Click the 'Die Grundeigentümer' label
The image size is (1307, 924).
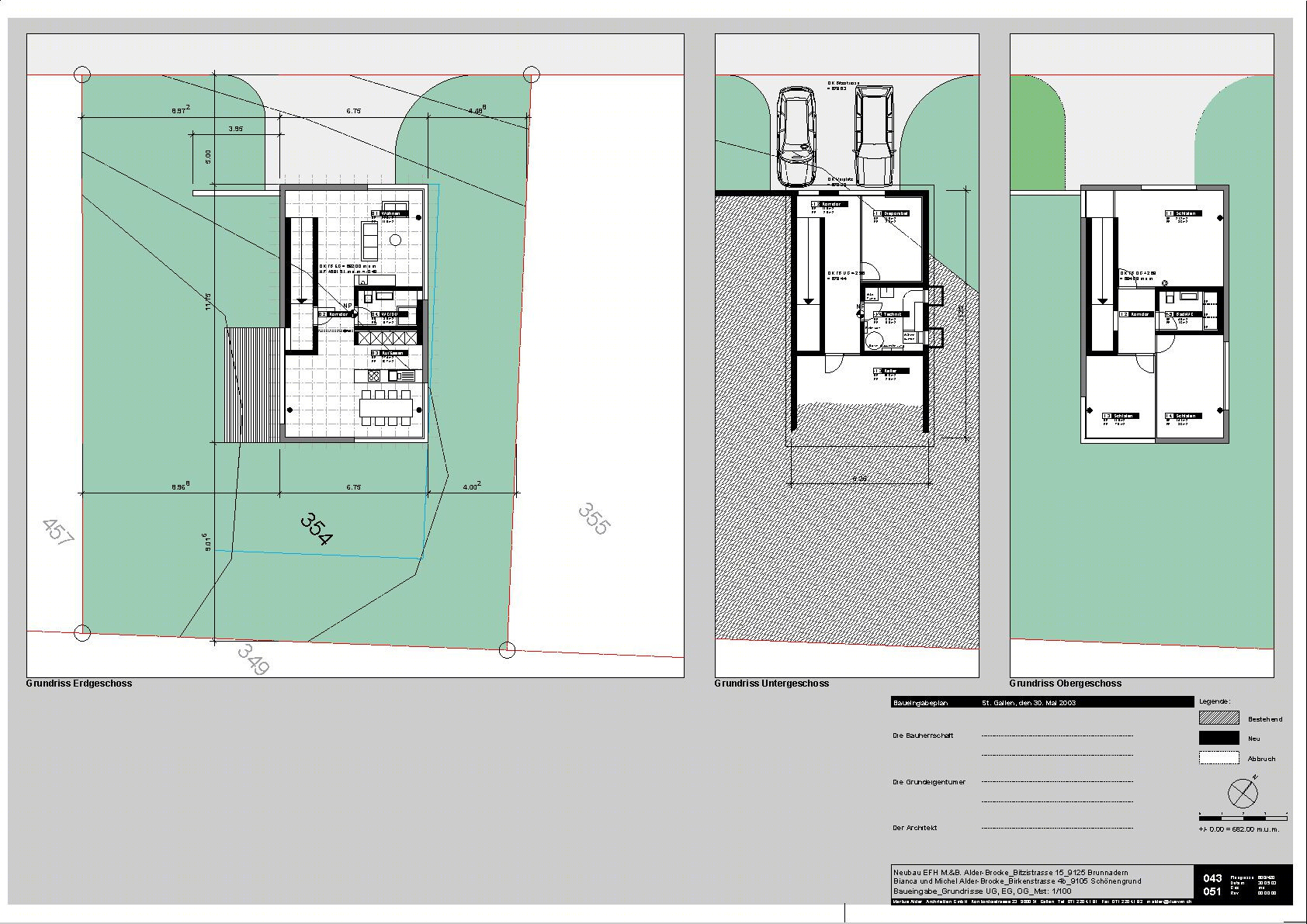click(929, 782)
